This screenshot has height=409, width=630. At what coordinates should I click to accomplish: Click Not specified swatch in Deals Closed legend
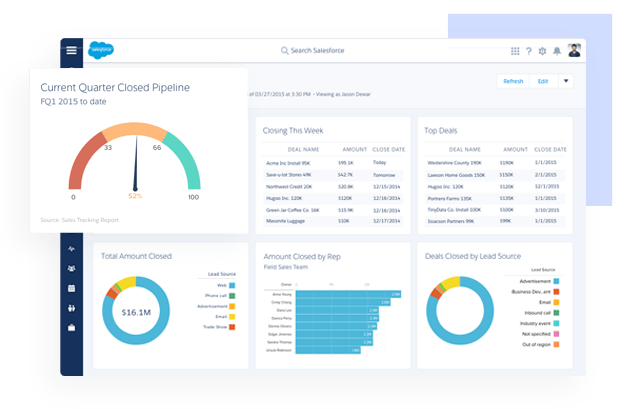(556, 334)
